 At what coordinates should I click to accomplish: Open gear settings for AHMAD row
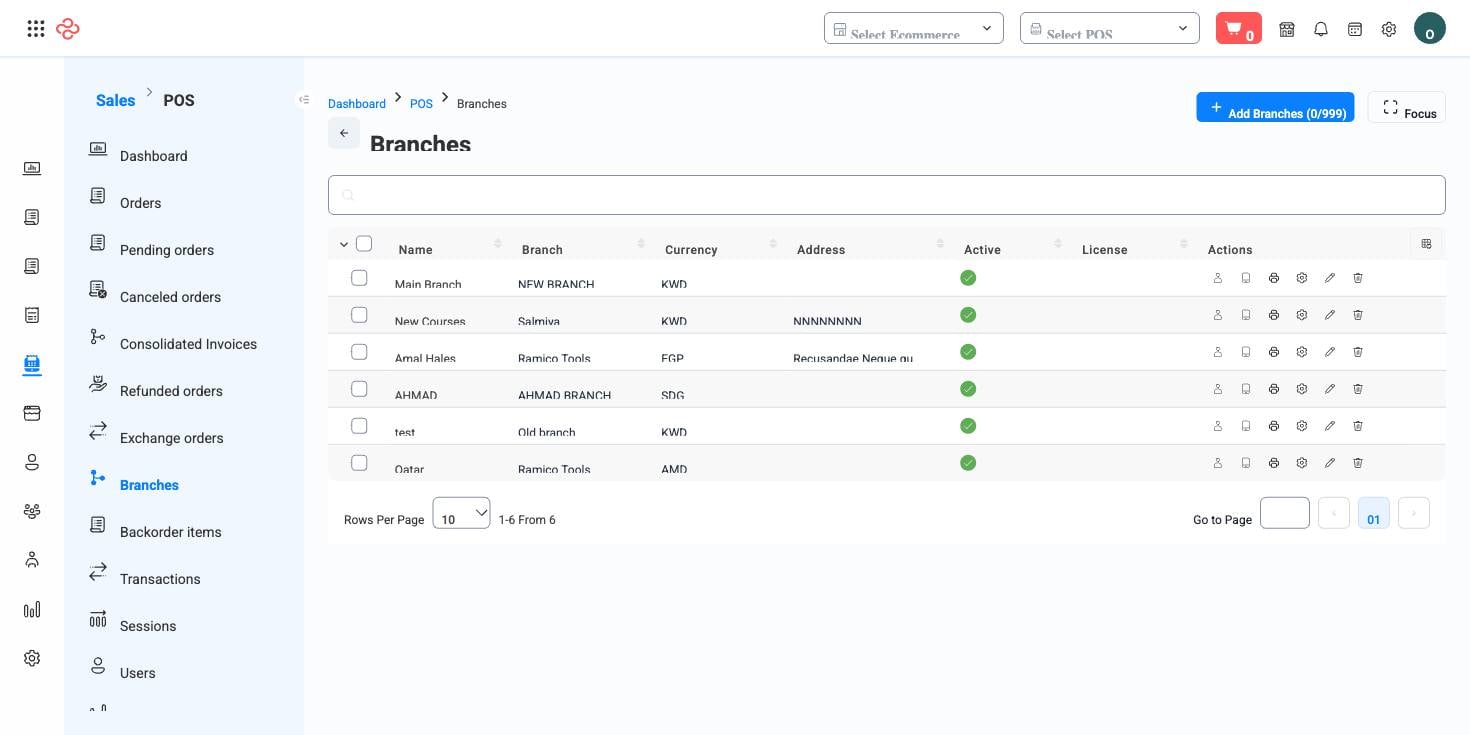pyautogui.click(x=1302, y=389)
